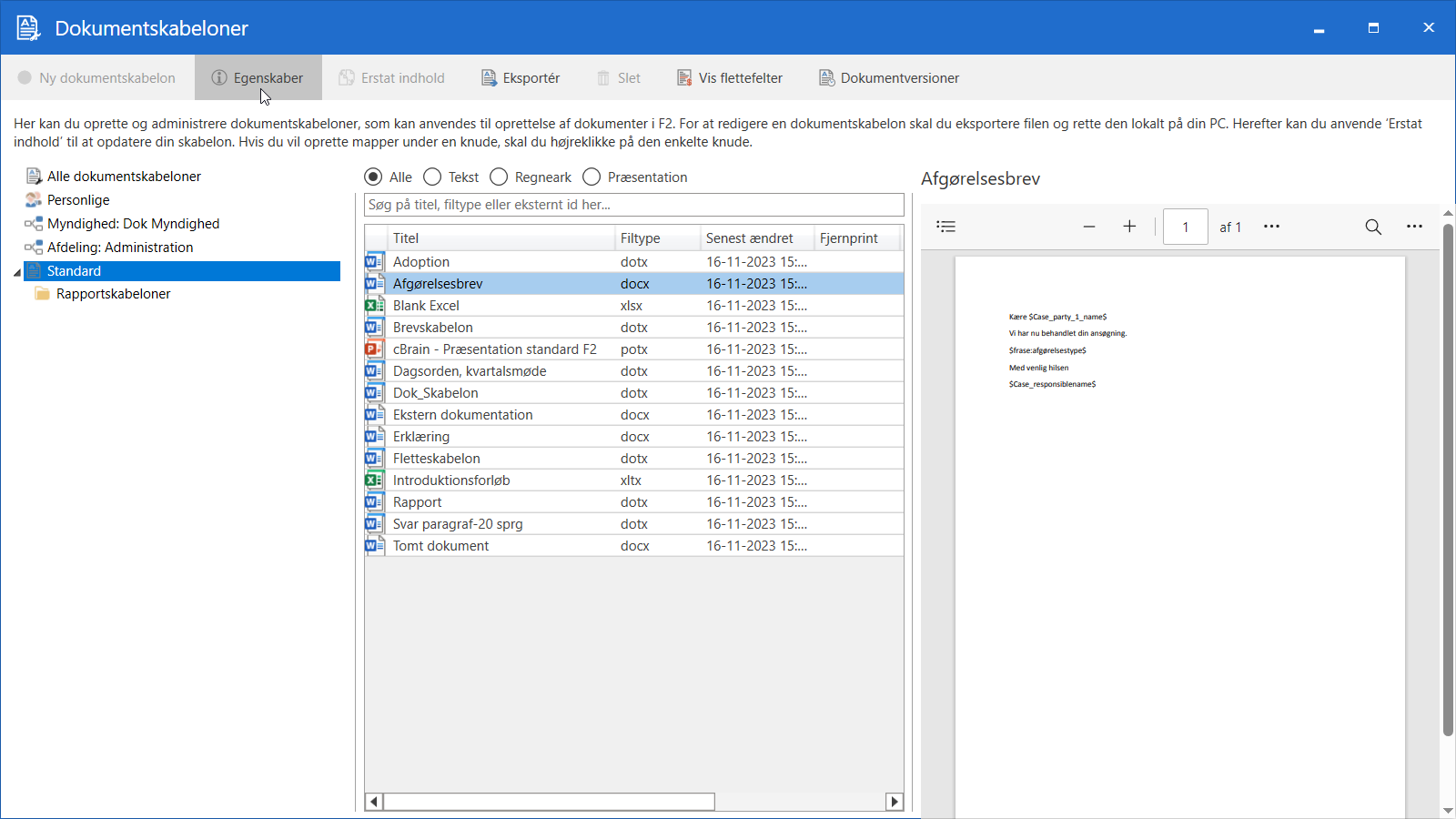The height and width of the screenshot is (819, 1456).
Task: Select the Personlige tree node
Action: tap(78, 200)
